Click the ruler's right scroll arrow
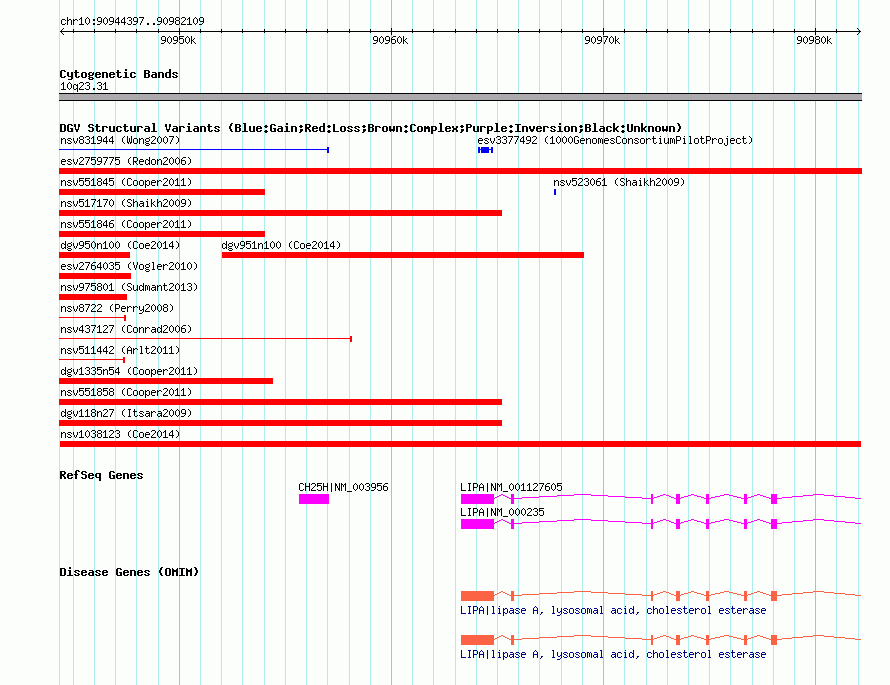Screen dimensions: 890x685 859,31
